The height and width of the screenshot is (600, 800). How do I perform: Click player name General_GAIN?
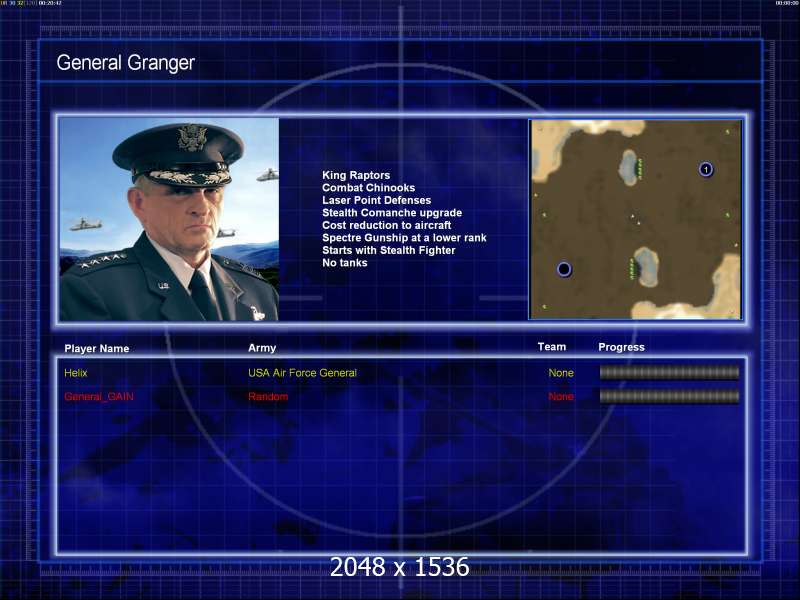pos(99,396)
